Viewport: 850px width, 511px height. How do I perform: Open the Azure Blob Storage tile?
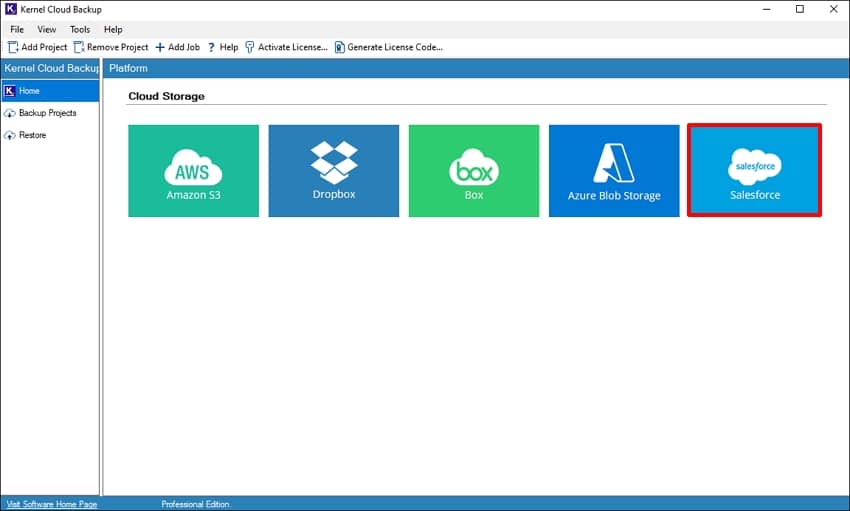(x=614, y=171)
